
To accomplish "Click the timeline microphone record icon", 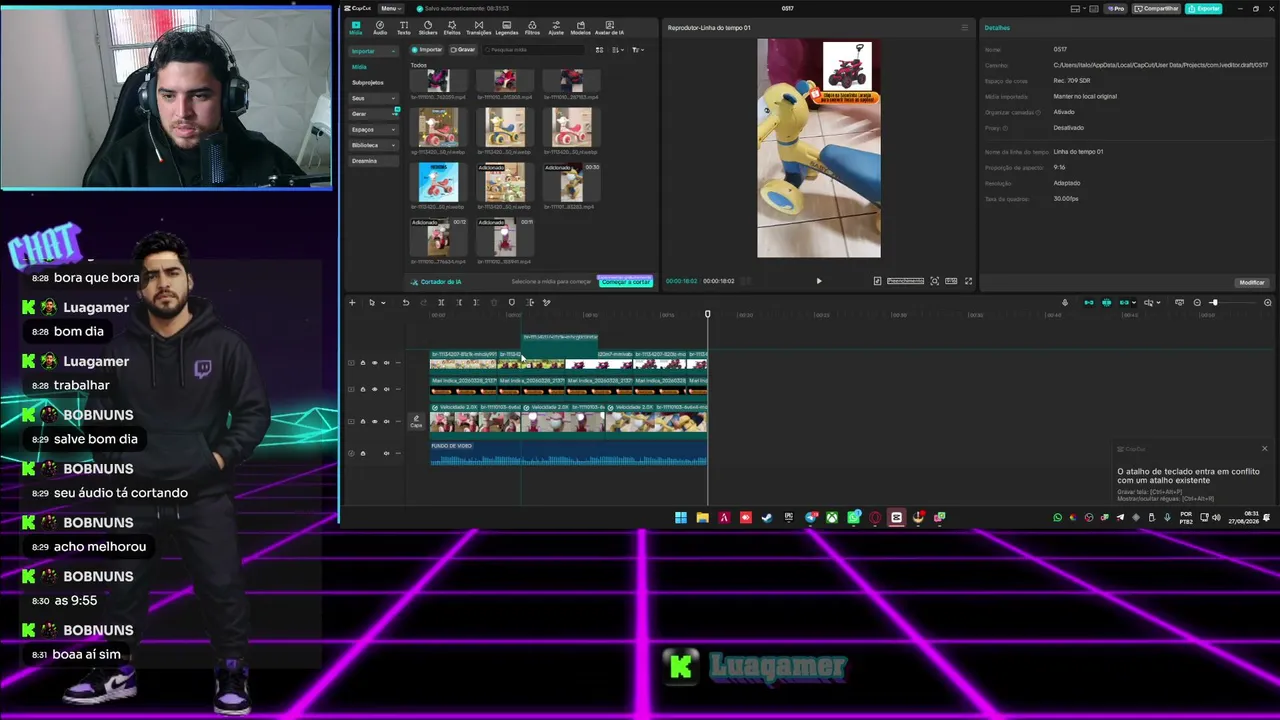I will coord(1065,302).
